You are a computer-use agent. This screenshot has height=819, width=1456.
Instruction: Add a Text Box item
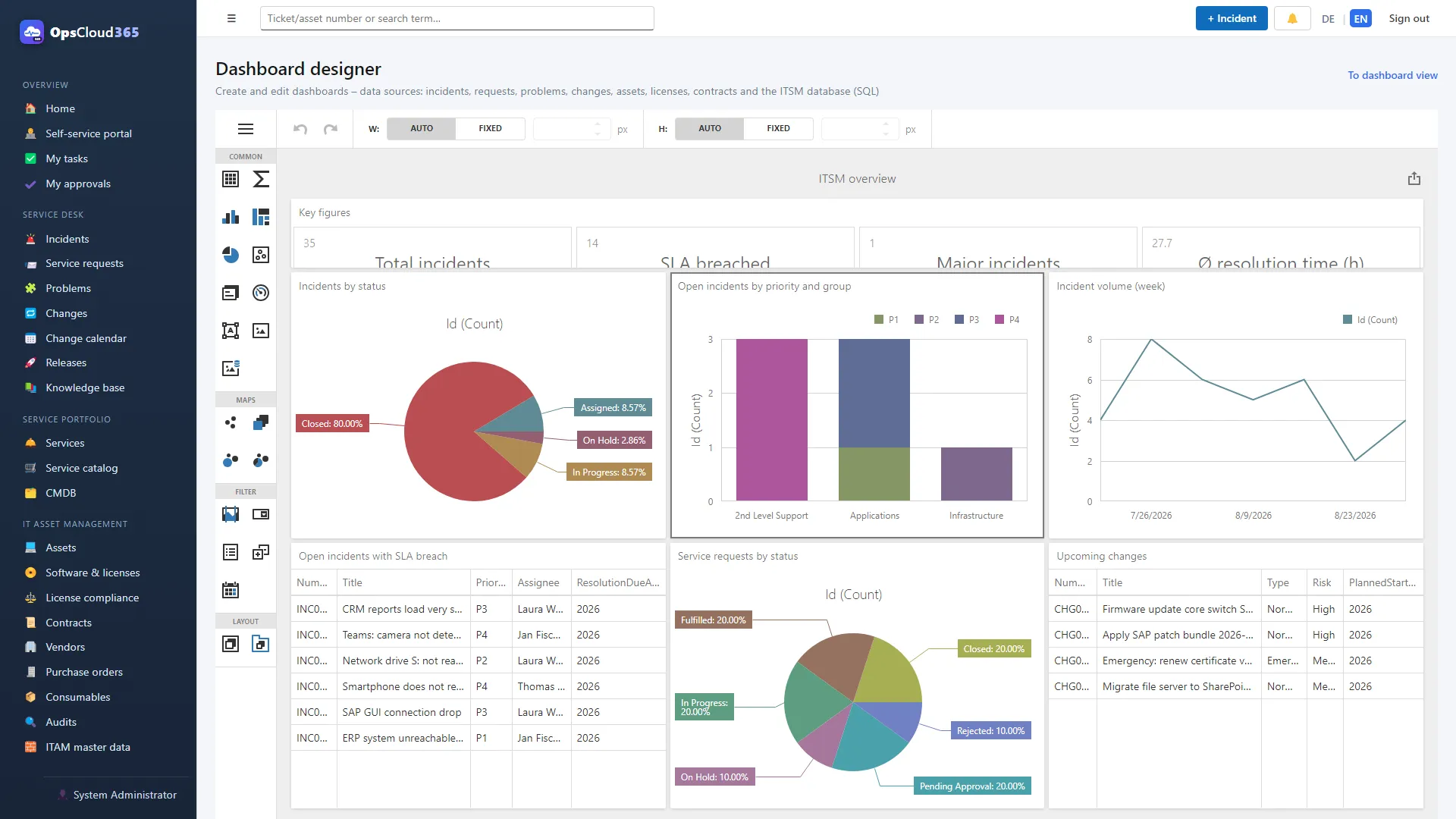231,331
